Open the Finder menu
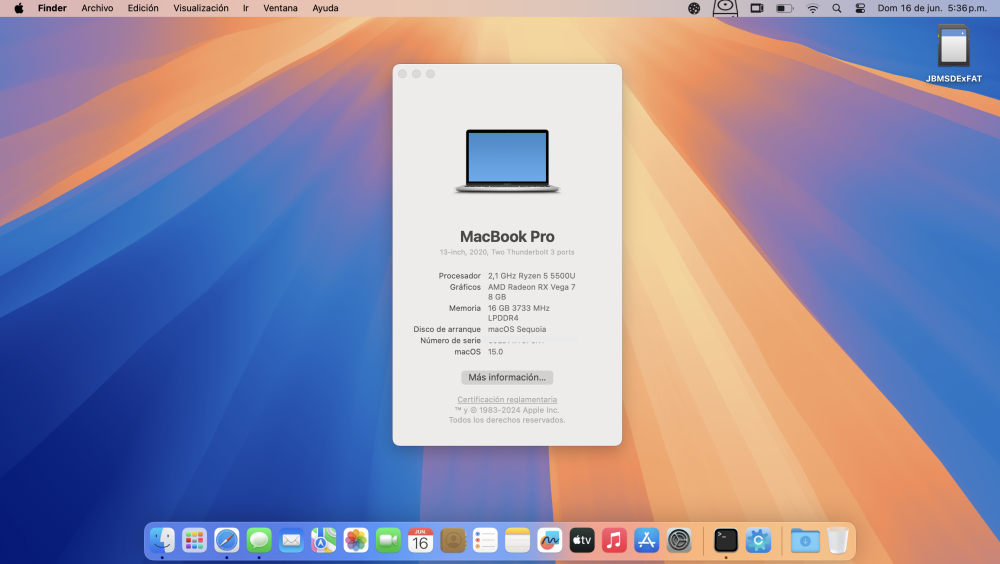This screenshot has width=1000, height=564. pos(52,8)
